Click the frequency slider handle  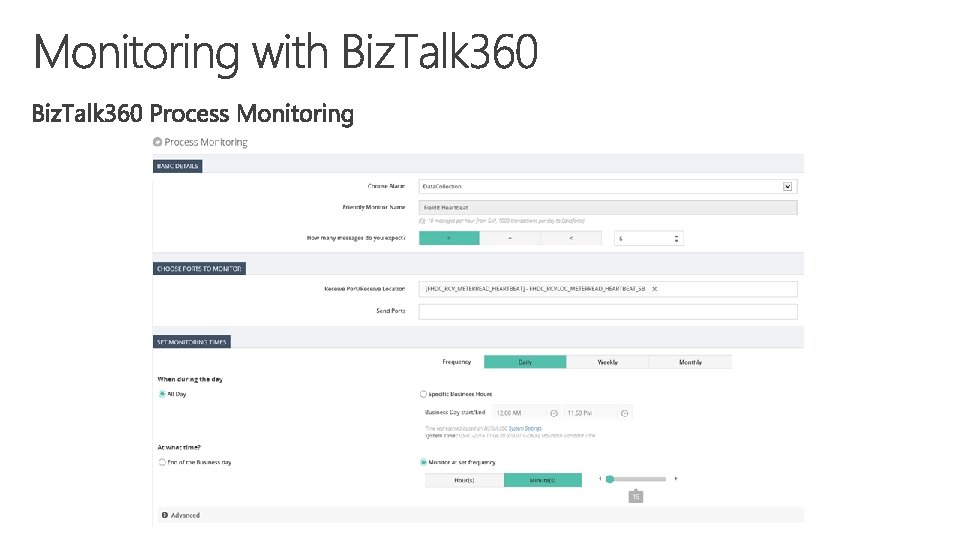610,479
